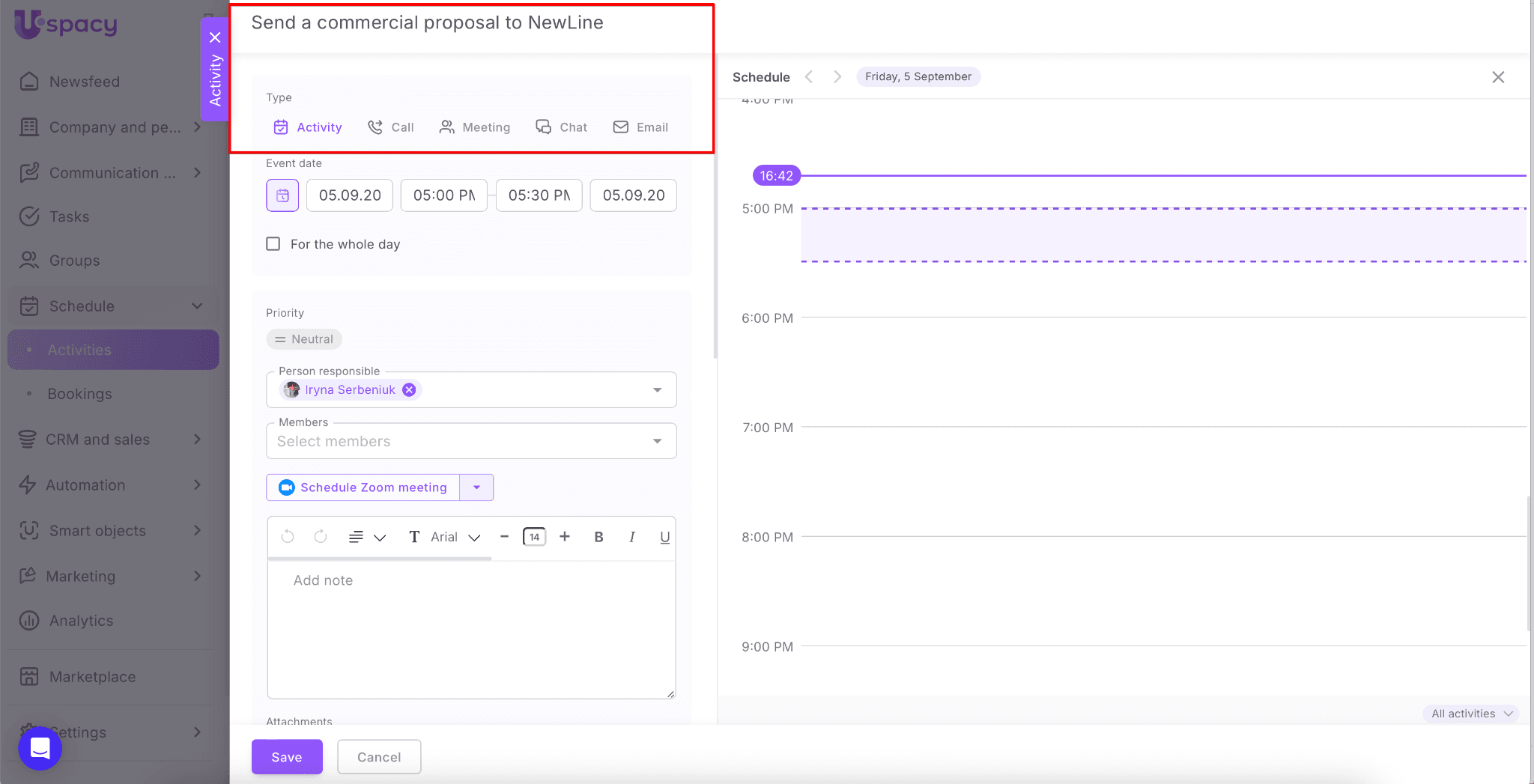This screenshot has width=1534, height=784.
Task: Open the Arial font family dropdown
Action: tap(455, 537)
